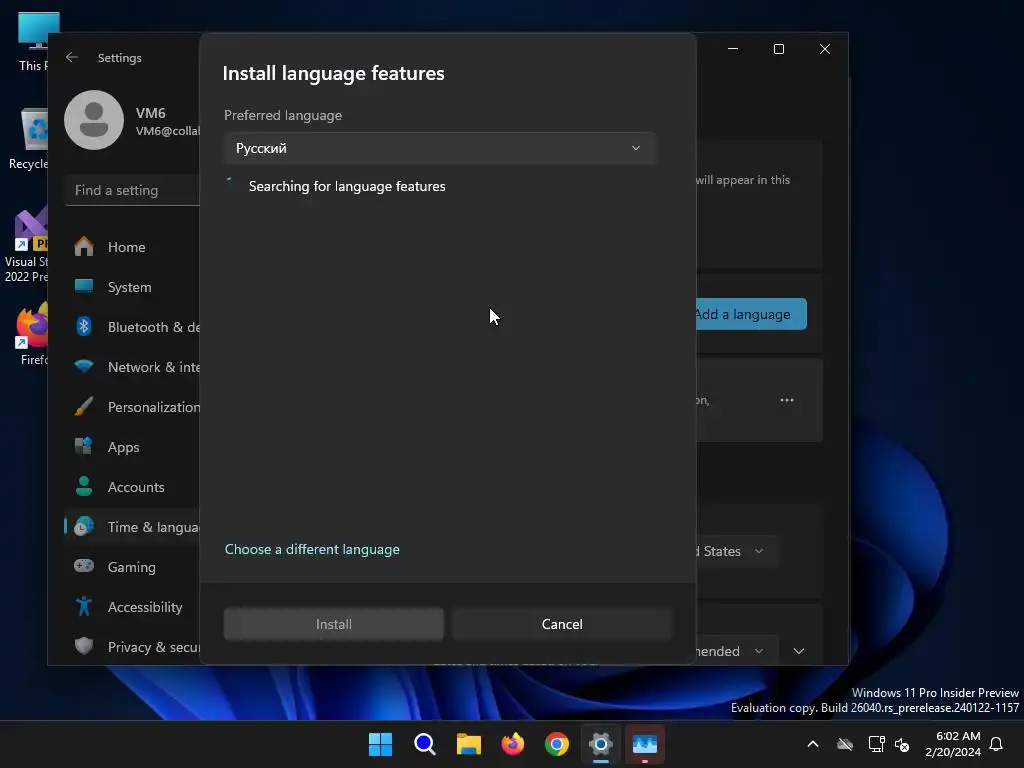Click the network tray icon

pos(876,744)
